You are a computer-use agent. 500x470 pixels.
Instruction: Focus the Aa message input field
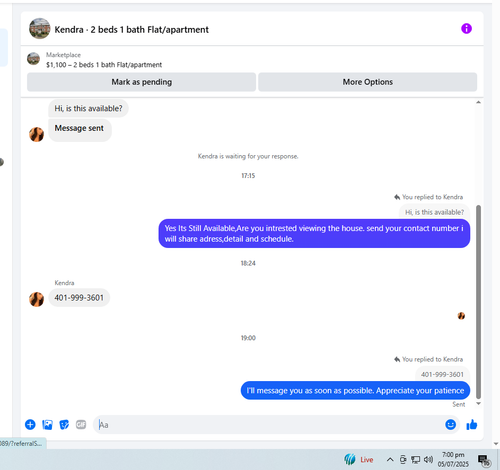pyautogui.click(x=268, y=424)
